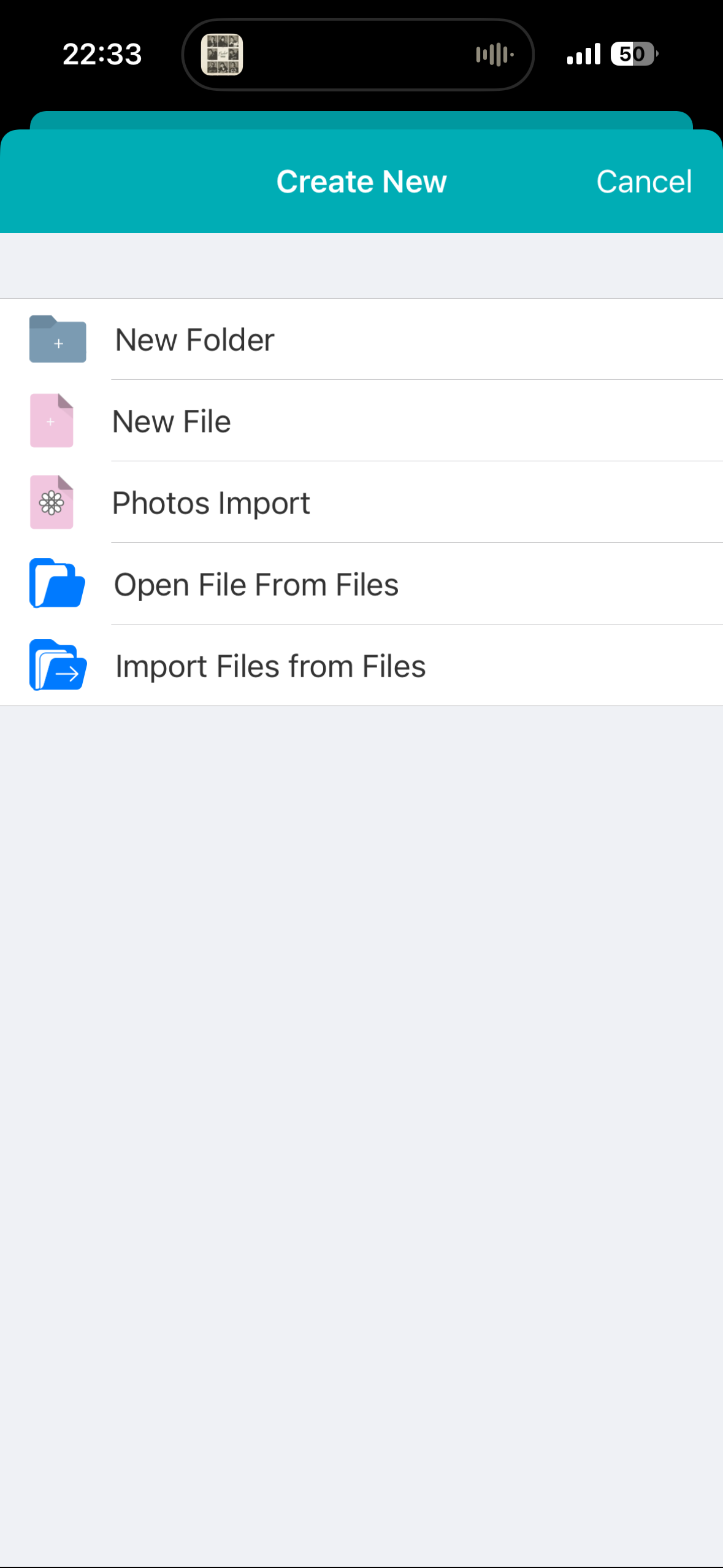Tap the audio waveform icon in Dynamic Island

pos(494,55)
